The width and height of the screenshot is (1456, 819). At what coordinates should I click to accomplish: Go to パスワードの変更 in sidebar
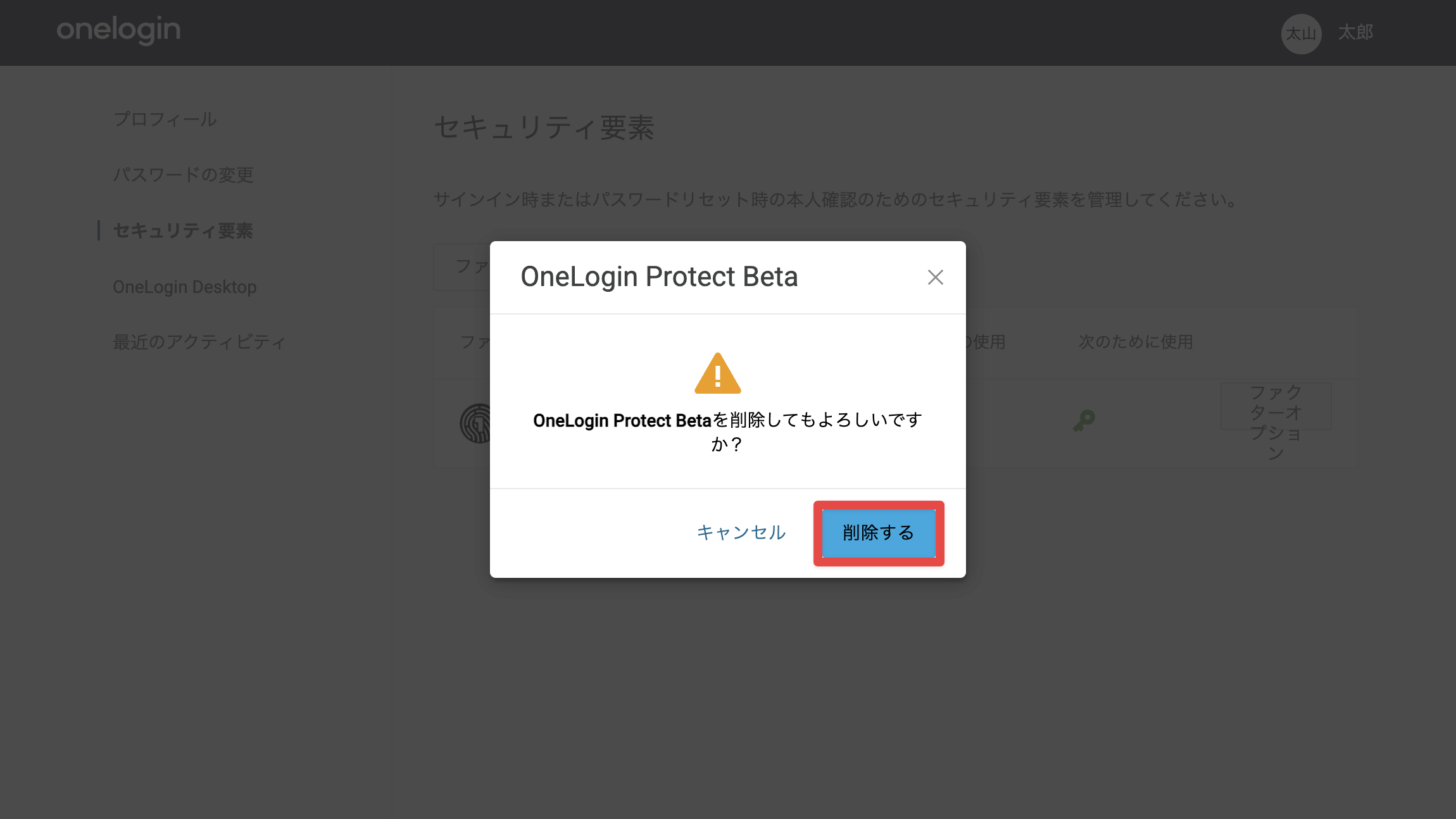pyautogui.click(x=184, y=175)
